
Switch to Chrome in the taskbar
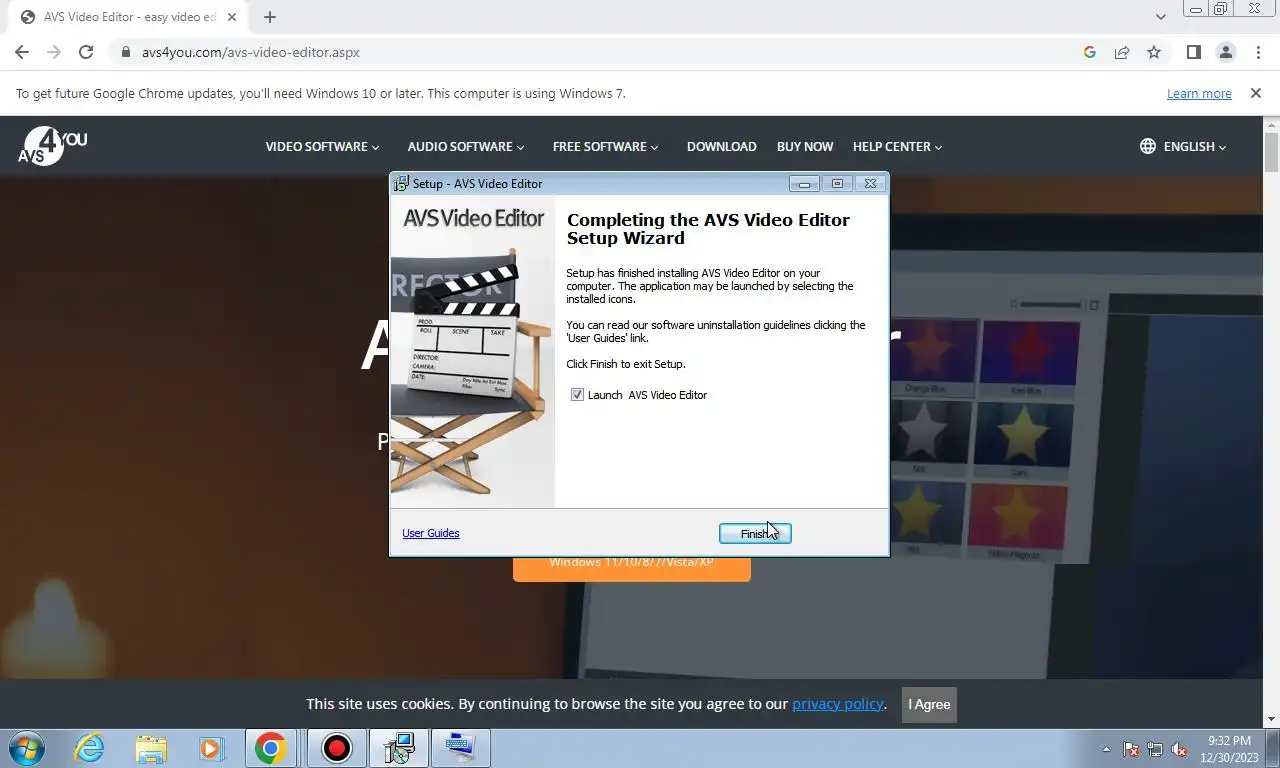point(271,748)
